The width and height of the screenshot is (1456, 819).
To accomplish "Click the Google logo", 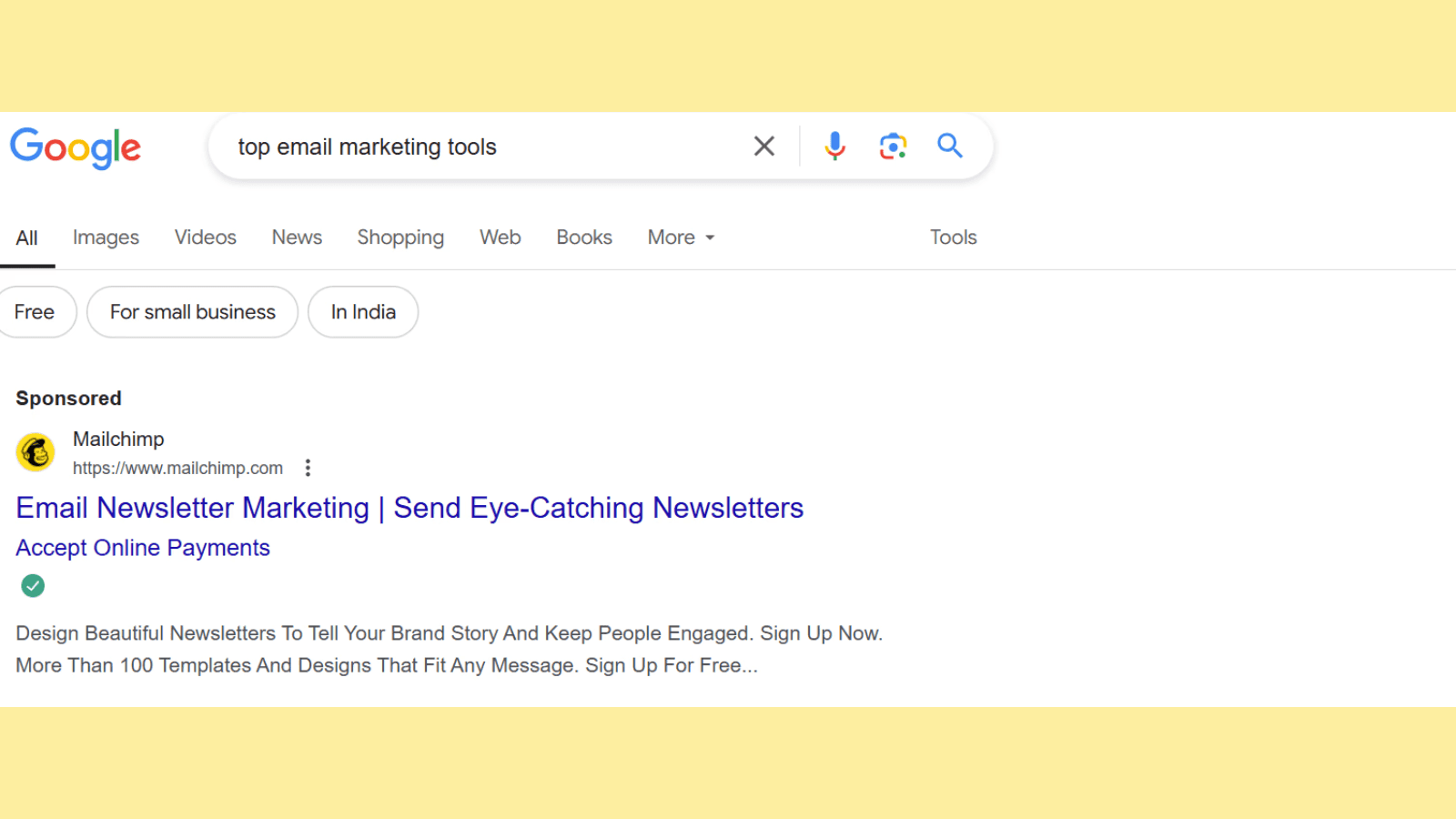I will (76, 147).
